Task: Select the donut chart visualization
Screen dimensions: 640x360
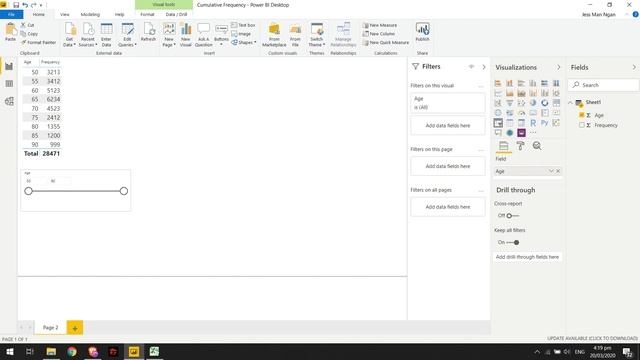Action: (x=544, y=103)
